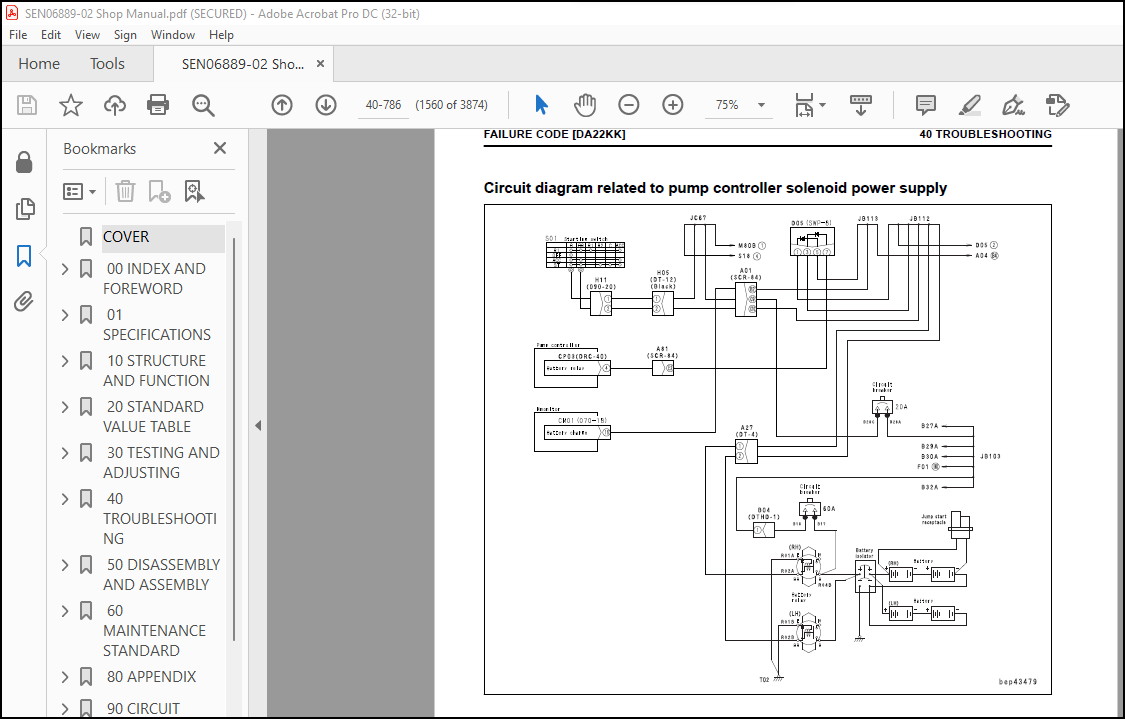Expand 80 APPENDIX bookmark
The width and height of the screenshot is (1125, 719).
pos(65,677)
